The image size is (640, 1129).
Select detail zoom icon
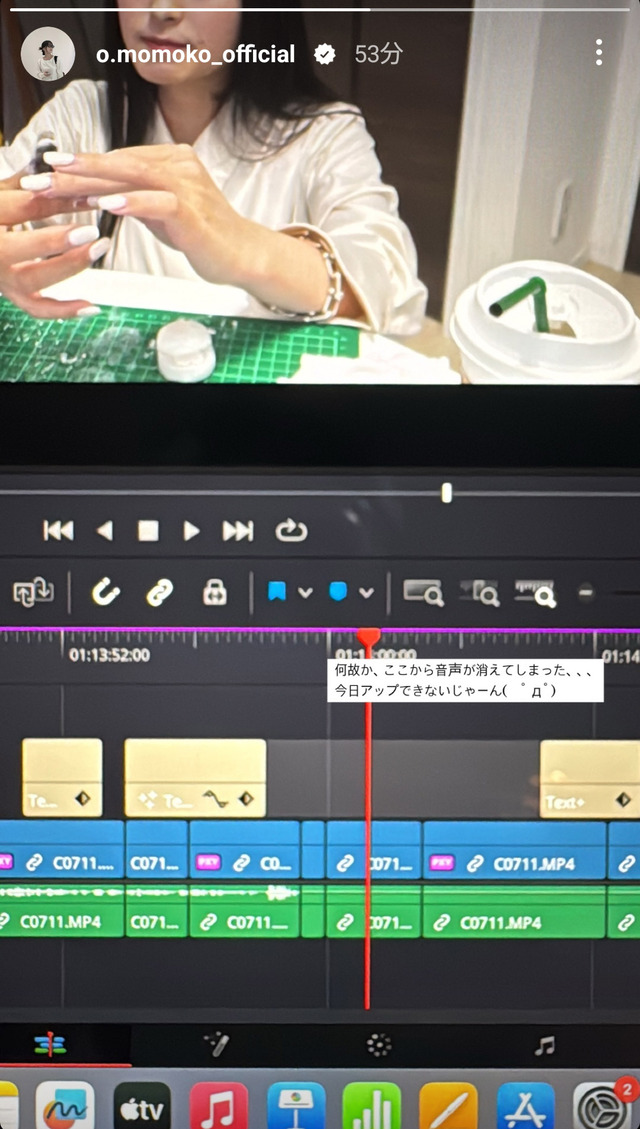click(479, 593)
